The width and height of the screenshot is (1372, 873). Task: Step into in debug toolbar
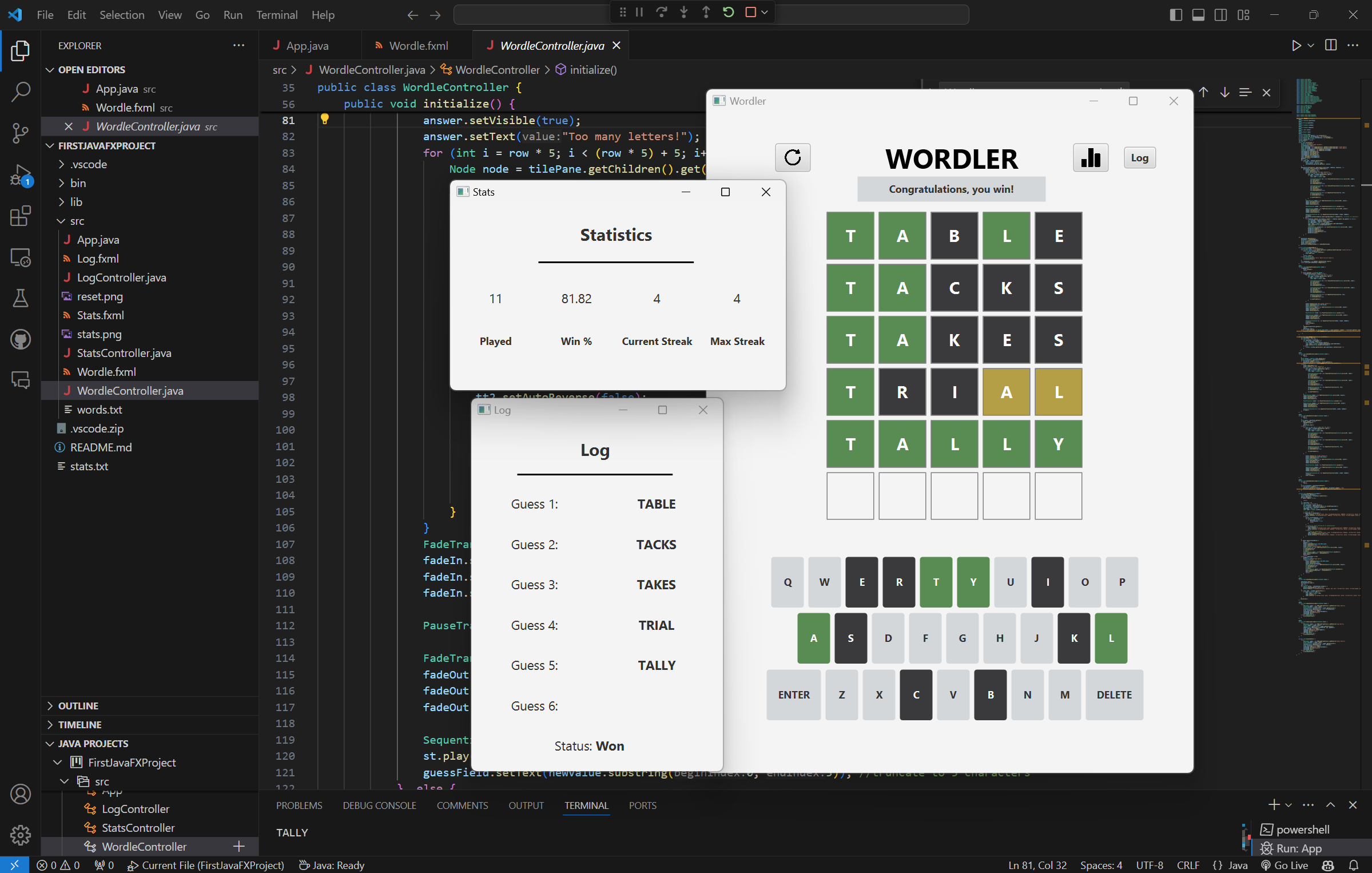coord(684,12)
